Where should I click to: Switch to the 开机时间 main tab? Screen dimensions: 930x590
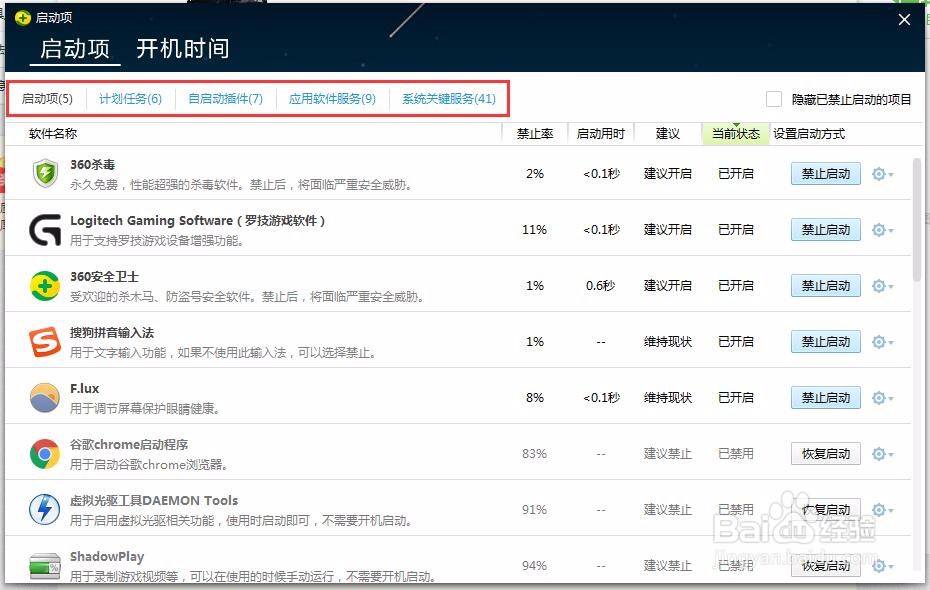point(183,49)
